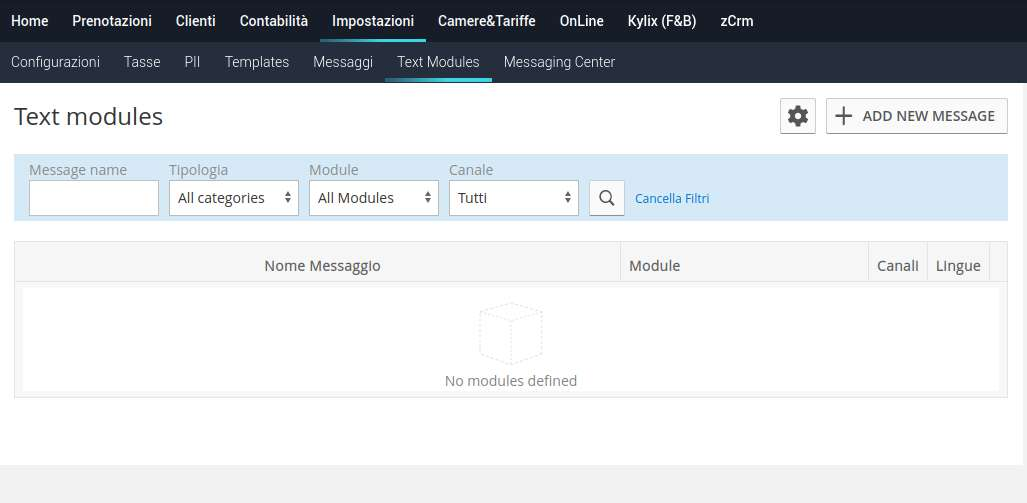This screenshot has width=1027, height=503.
Task: Open the Canale Tutti dropdown
Action: pyautogui.click(x=514, y=198)
